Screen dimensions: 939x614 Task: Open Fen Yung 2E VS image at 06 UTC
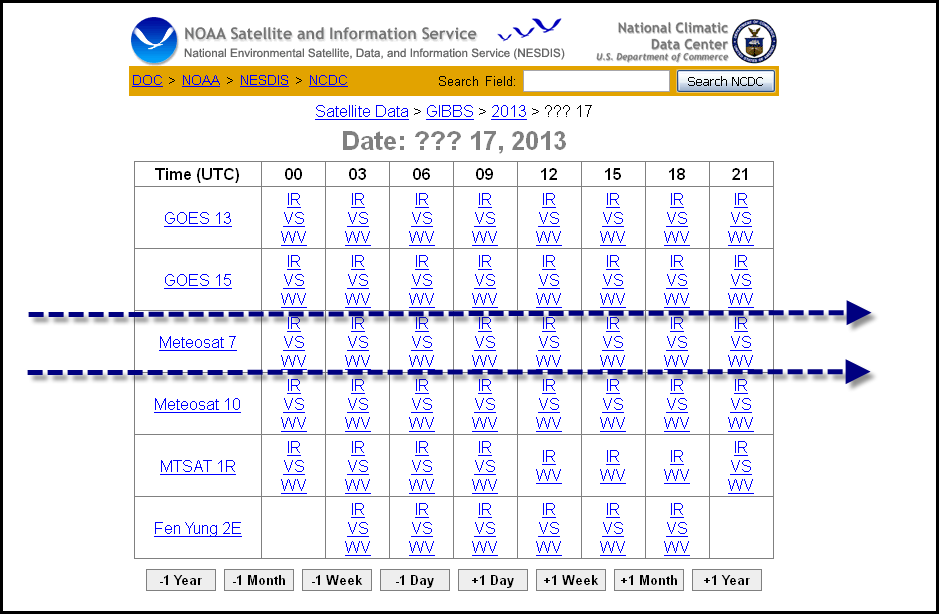point(422,528)
